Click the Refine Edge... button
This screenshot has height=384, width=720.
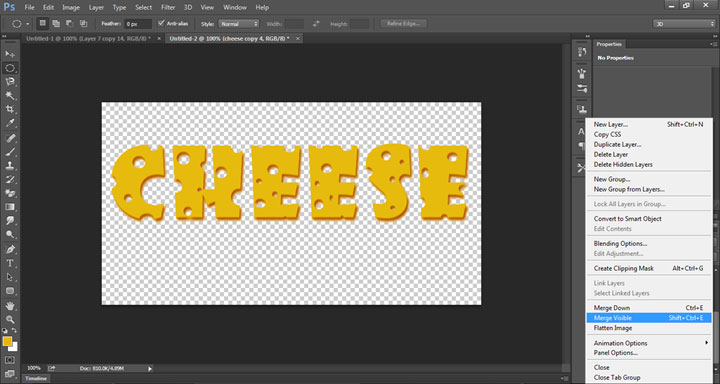tap(404, 23)
